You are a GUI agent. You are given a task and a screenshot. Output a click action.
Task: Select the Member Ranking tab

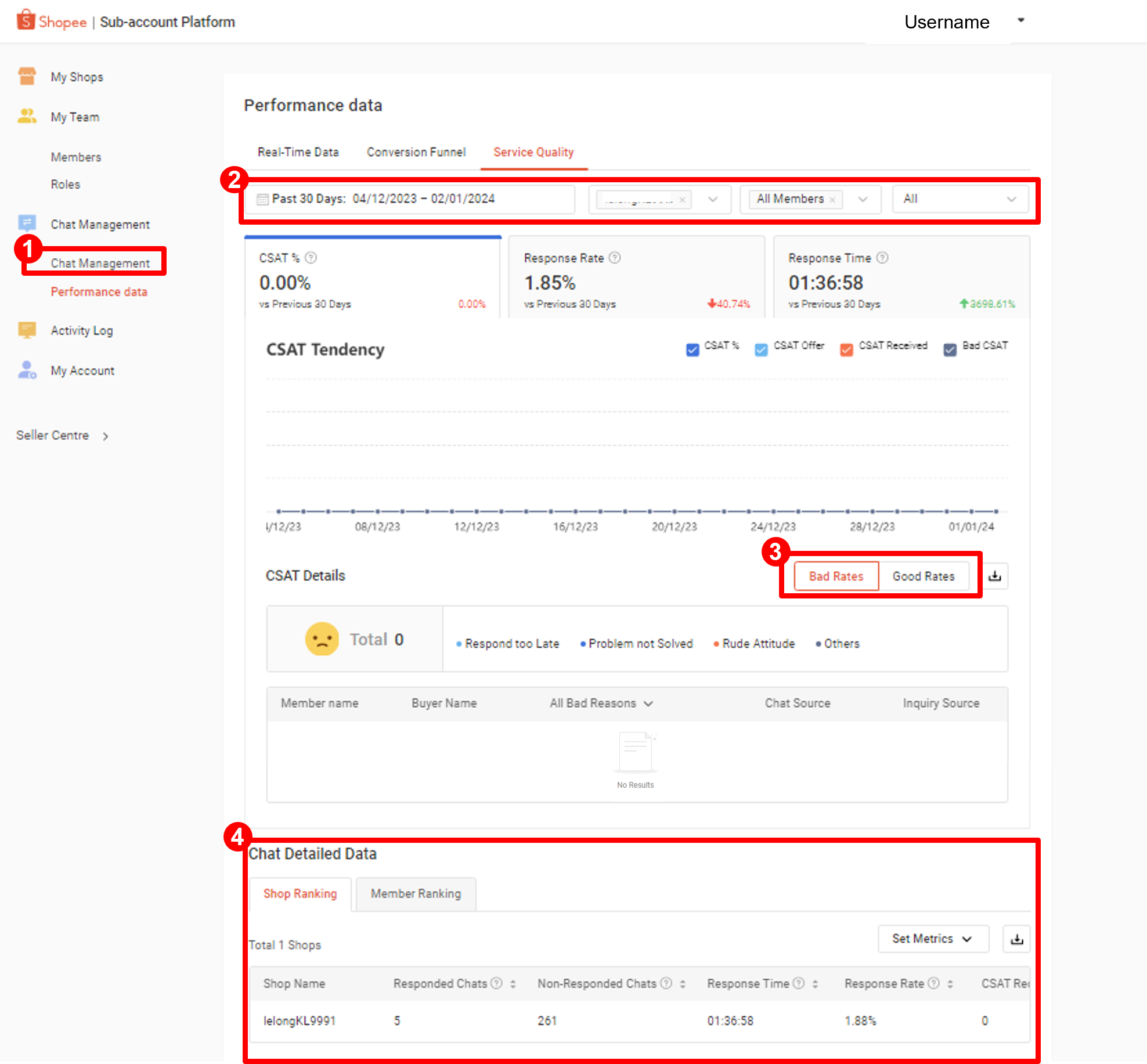click(x=416, y=894)
